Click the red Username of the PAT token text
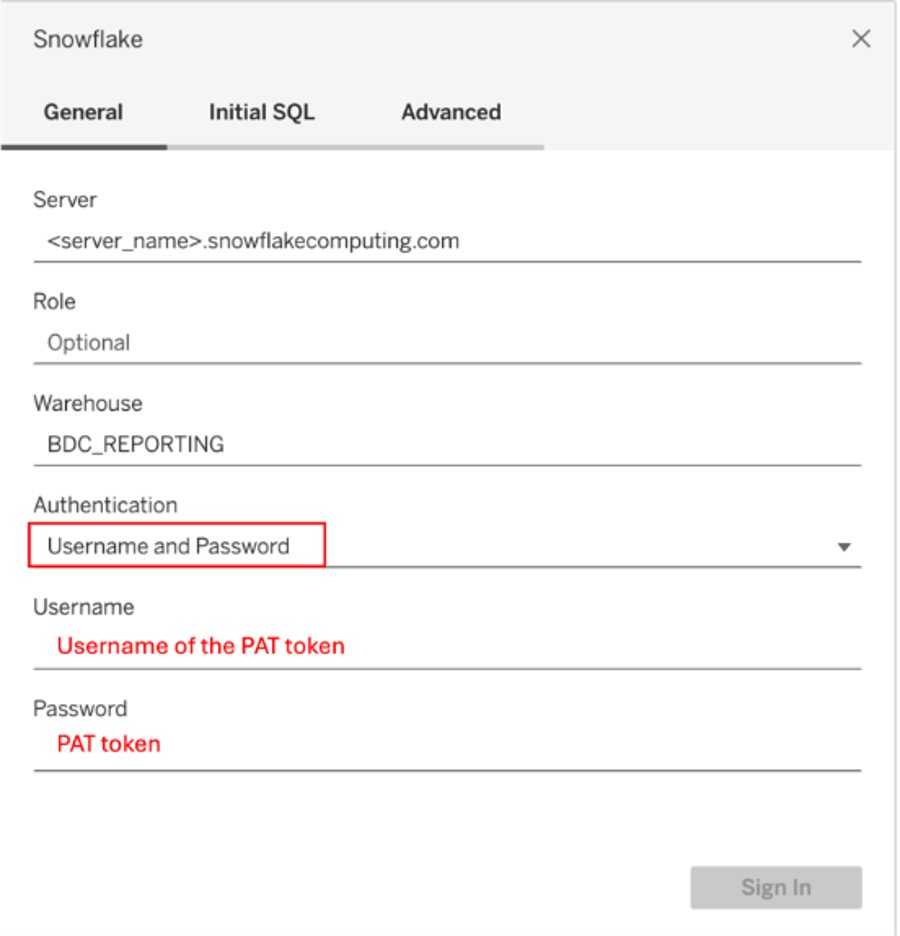 (200, 646)
